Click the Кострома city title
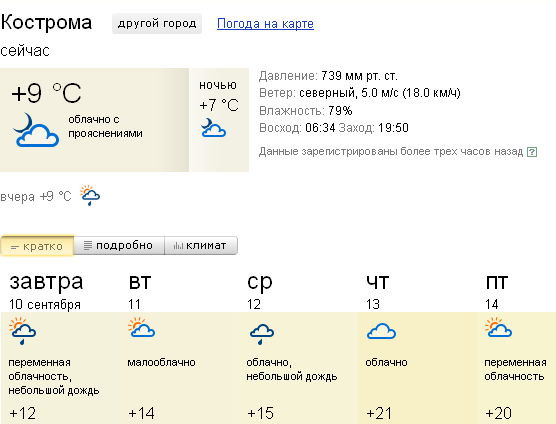 46,22
